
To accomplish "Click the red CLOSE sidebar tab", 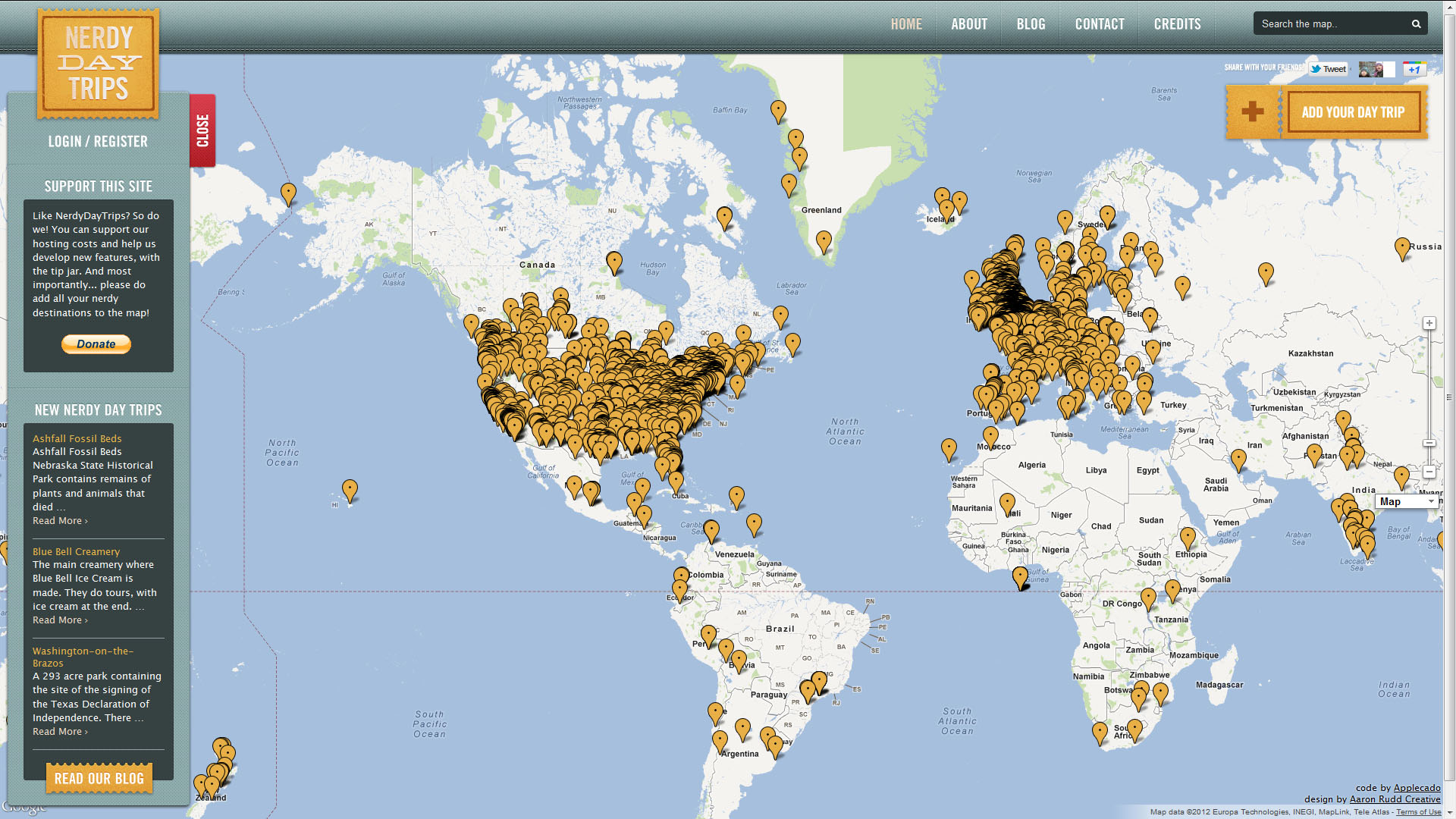I will tap(202, 130).
